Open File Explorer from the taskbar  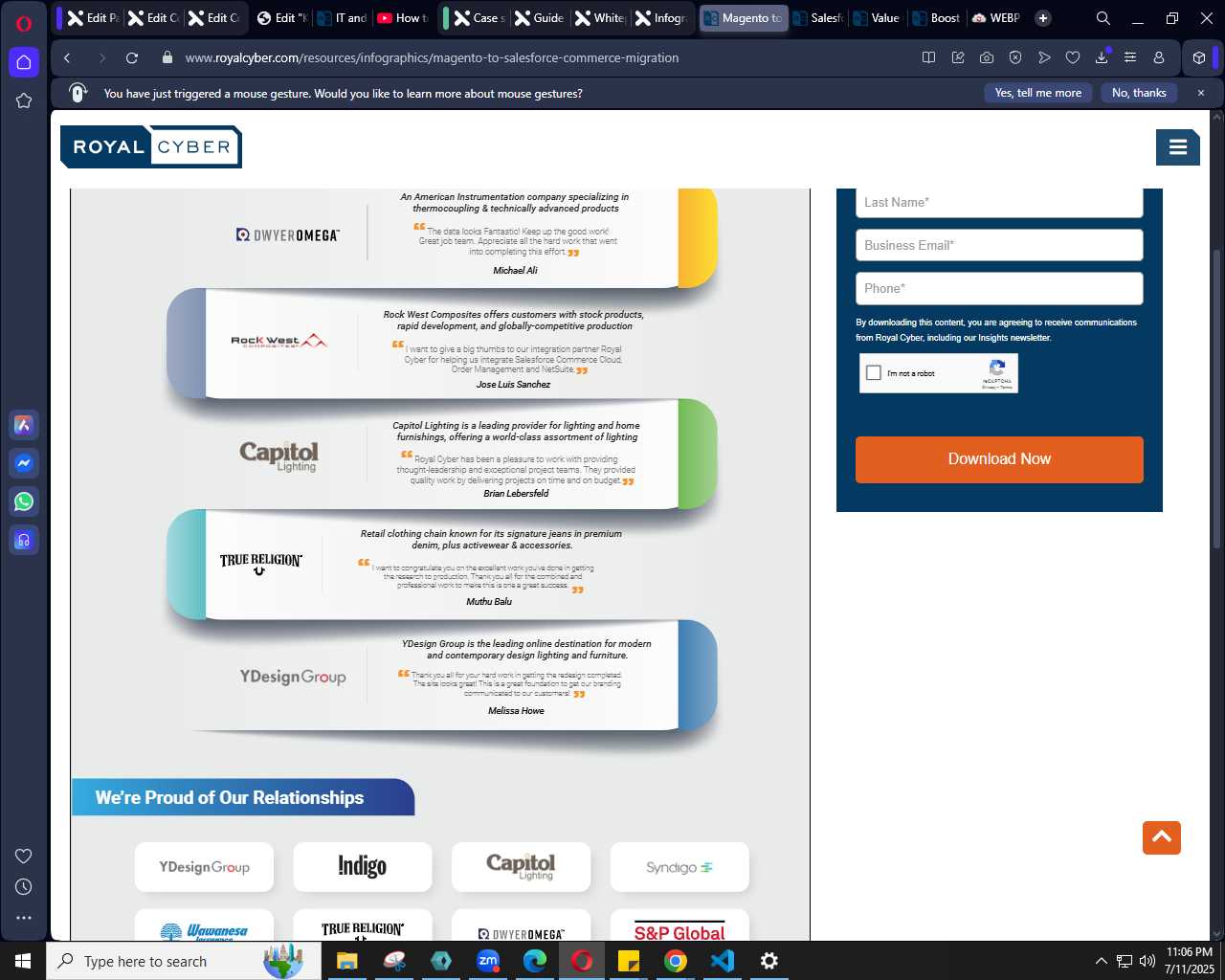coord(346,961)
